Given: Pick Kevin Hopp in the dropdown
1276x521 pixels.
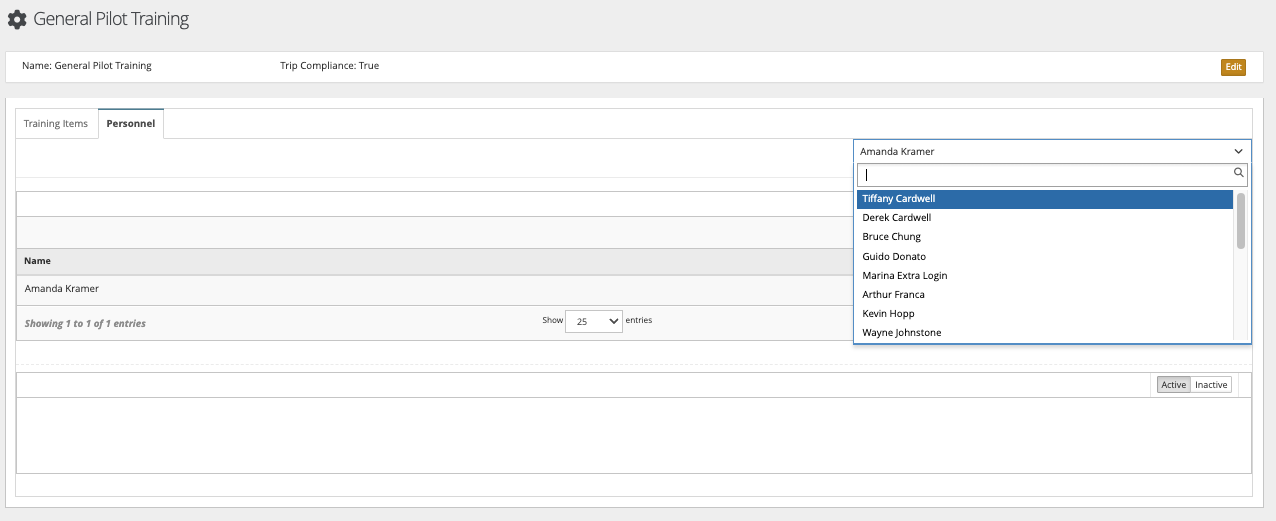Looking at the screenshot, I should pos(1044,314).
